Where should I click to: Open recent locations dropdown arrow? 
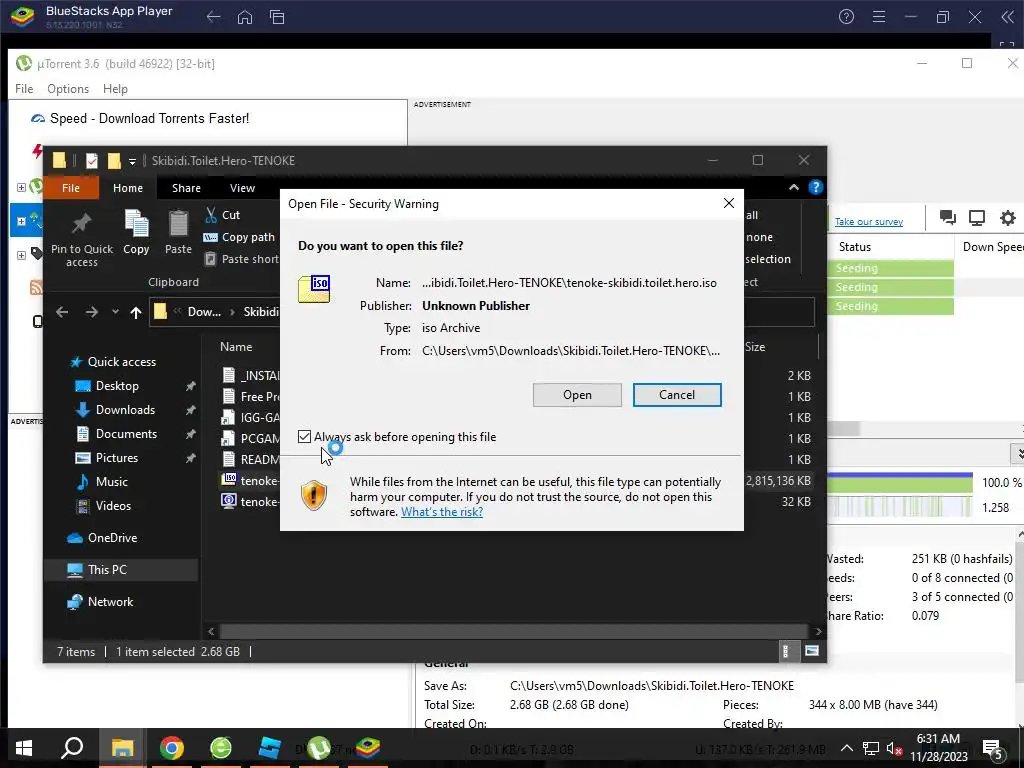115,312
